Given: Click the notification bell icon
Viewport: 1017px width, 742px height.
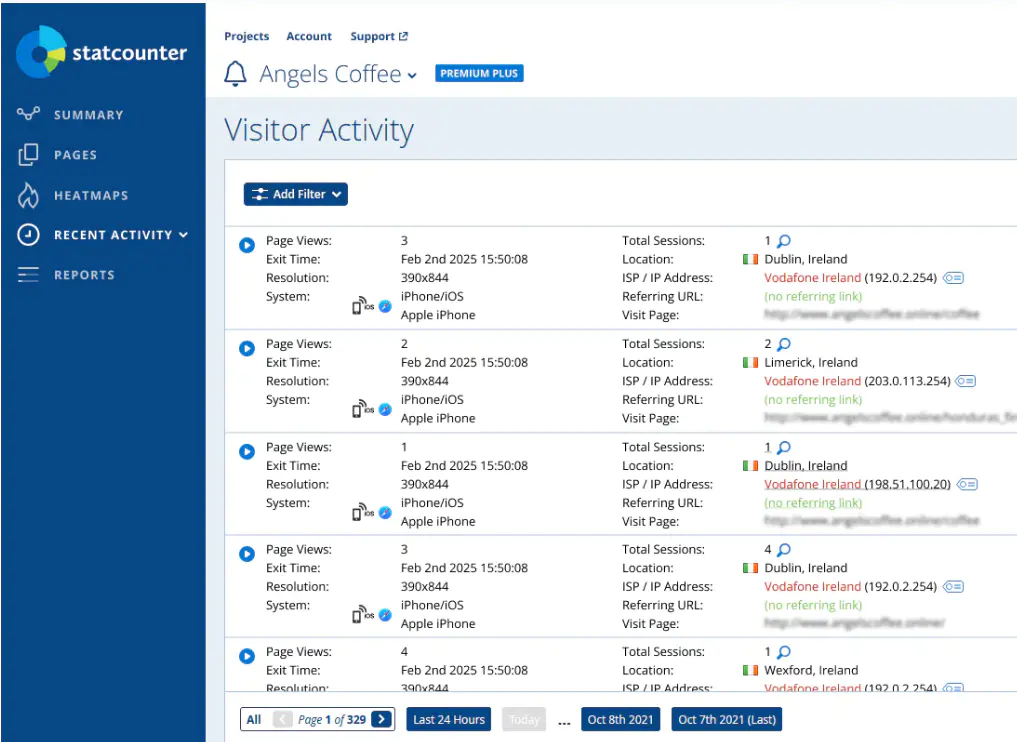Looking at the screenshot, I should [x=235, y=73].
